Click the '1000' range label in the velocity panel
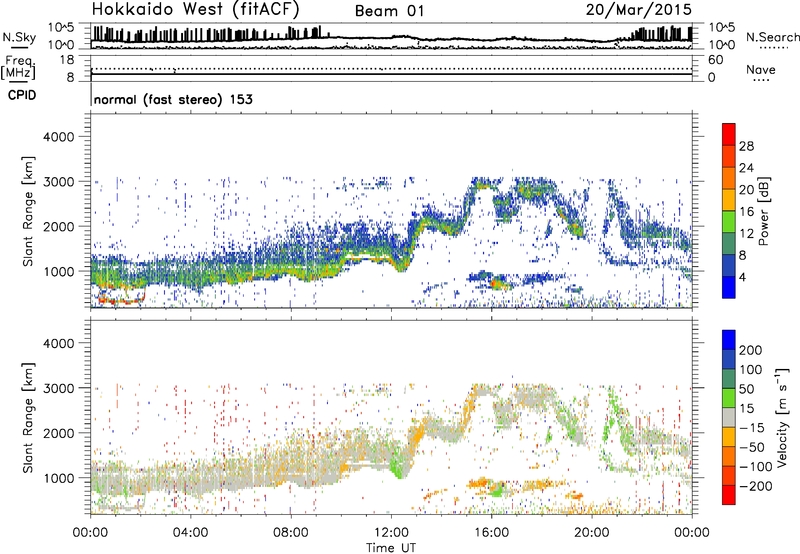 [x=59, y=478]
